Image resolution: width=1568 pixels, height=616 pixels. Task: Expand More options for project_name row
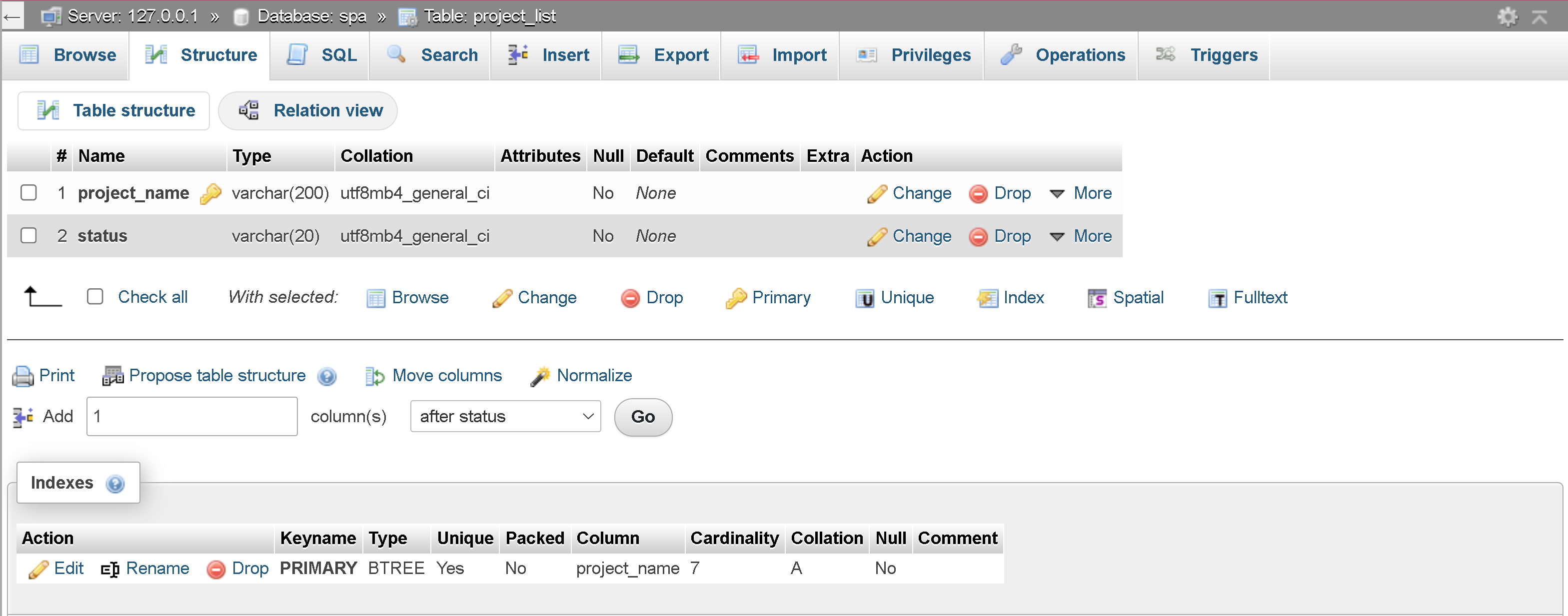[1082, 193]
